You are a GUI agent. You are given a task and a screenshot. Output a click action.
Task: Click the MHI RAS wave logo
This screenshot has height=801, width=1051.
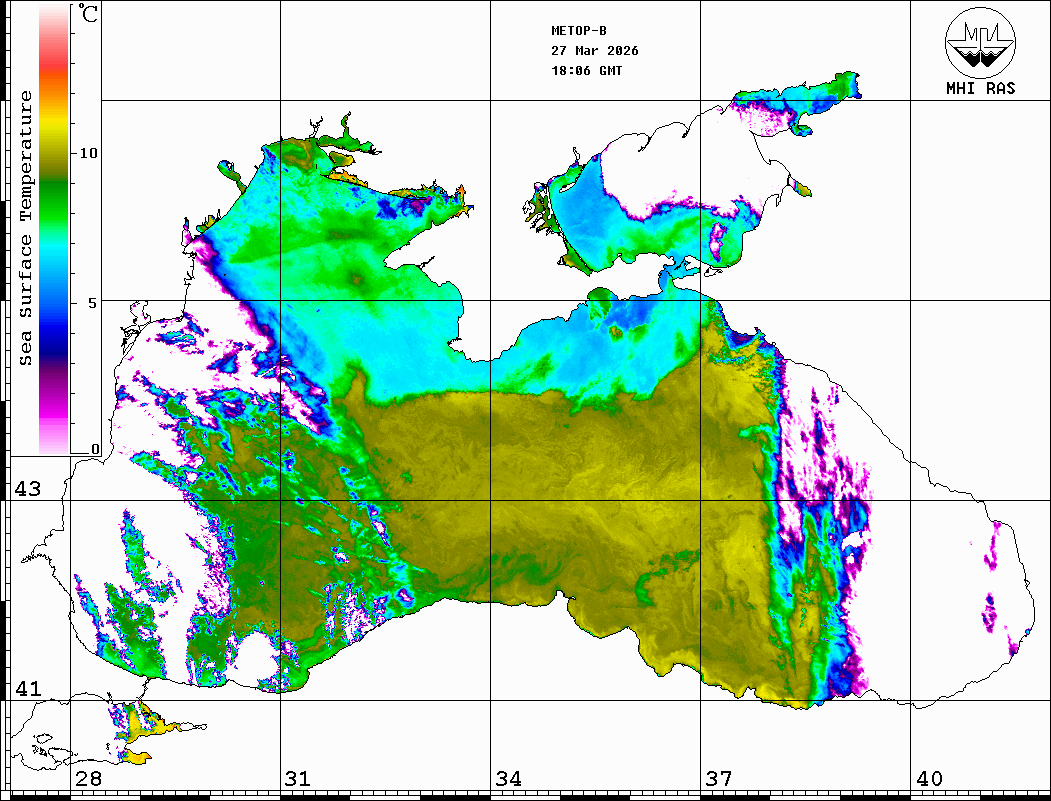[x=980, y=41]
